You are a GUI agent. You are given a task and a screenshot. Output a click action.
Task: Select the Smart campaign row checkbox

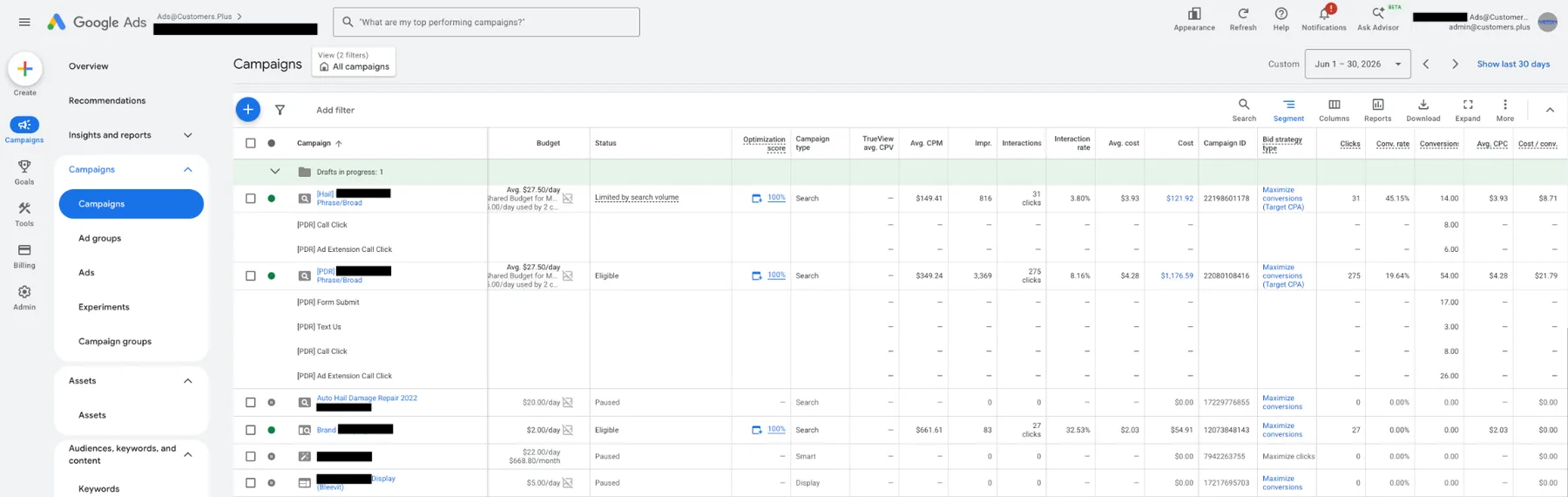click(251, 457)
